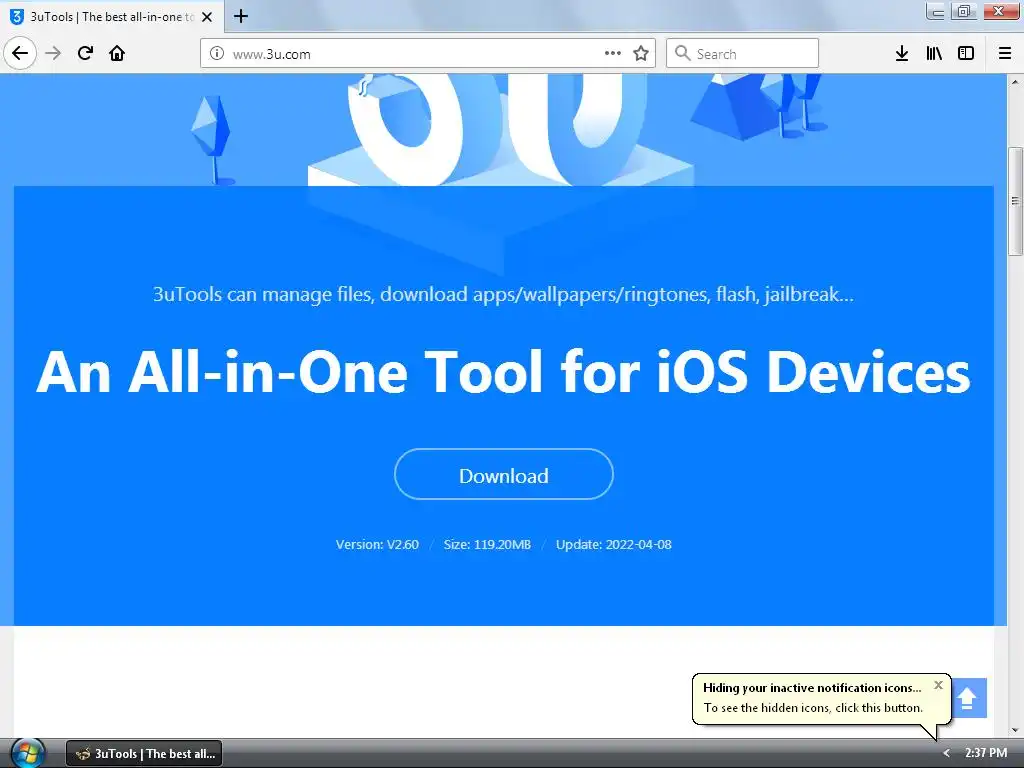Click the scroll-to-top arrow button
The width and height of the screenshot is (1024, 768).
(967, 698)
